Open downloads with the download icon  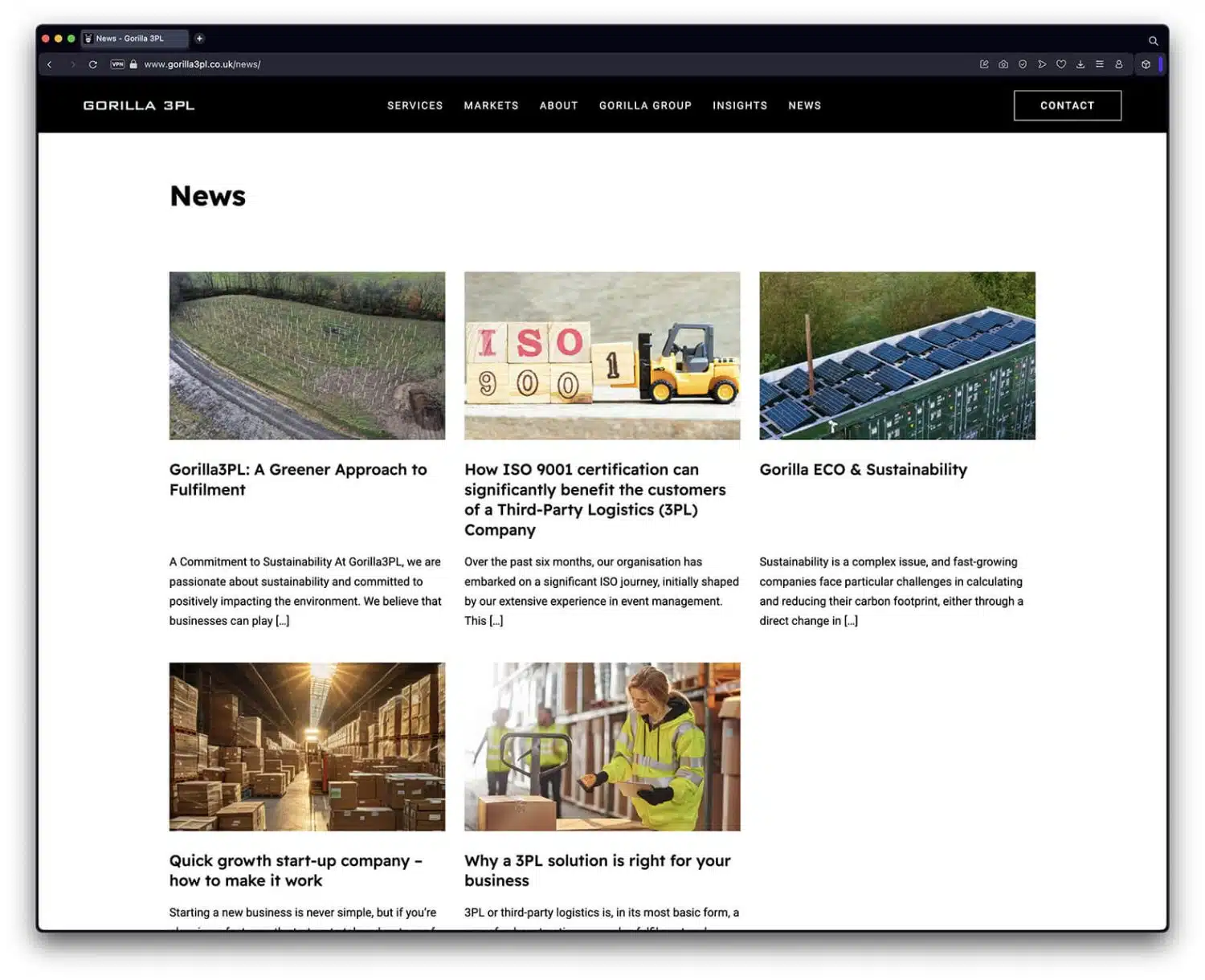(1080, 64)
